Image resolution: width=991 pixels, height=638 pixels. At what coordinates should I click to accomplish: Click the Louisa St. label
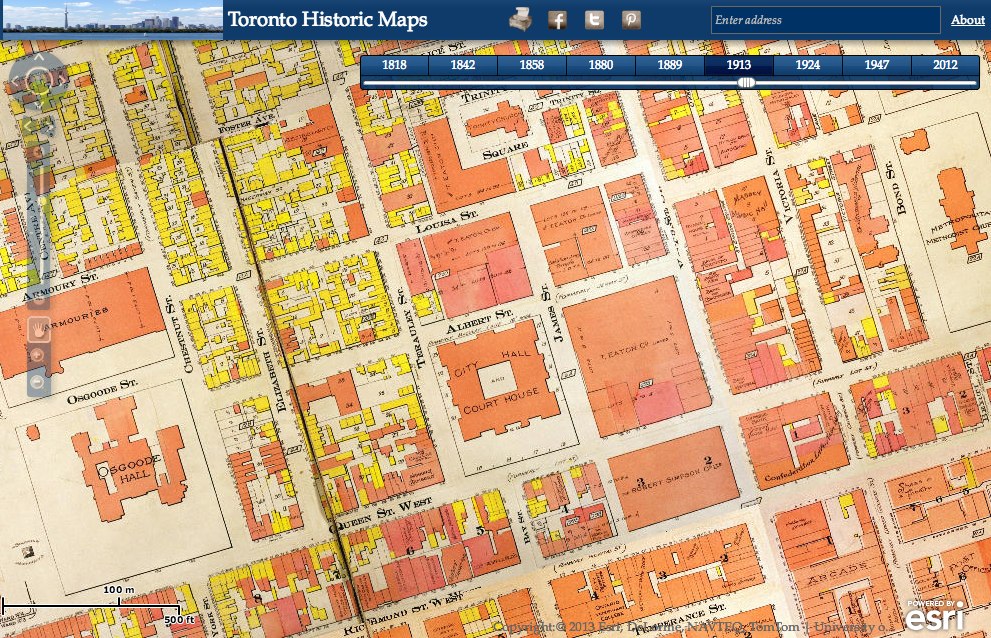[446, 221]
